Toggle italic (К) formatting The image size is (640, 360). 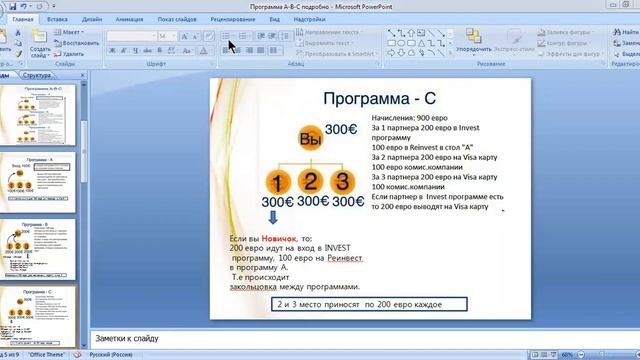124,51
